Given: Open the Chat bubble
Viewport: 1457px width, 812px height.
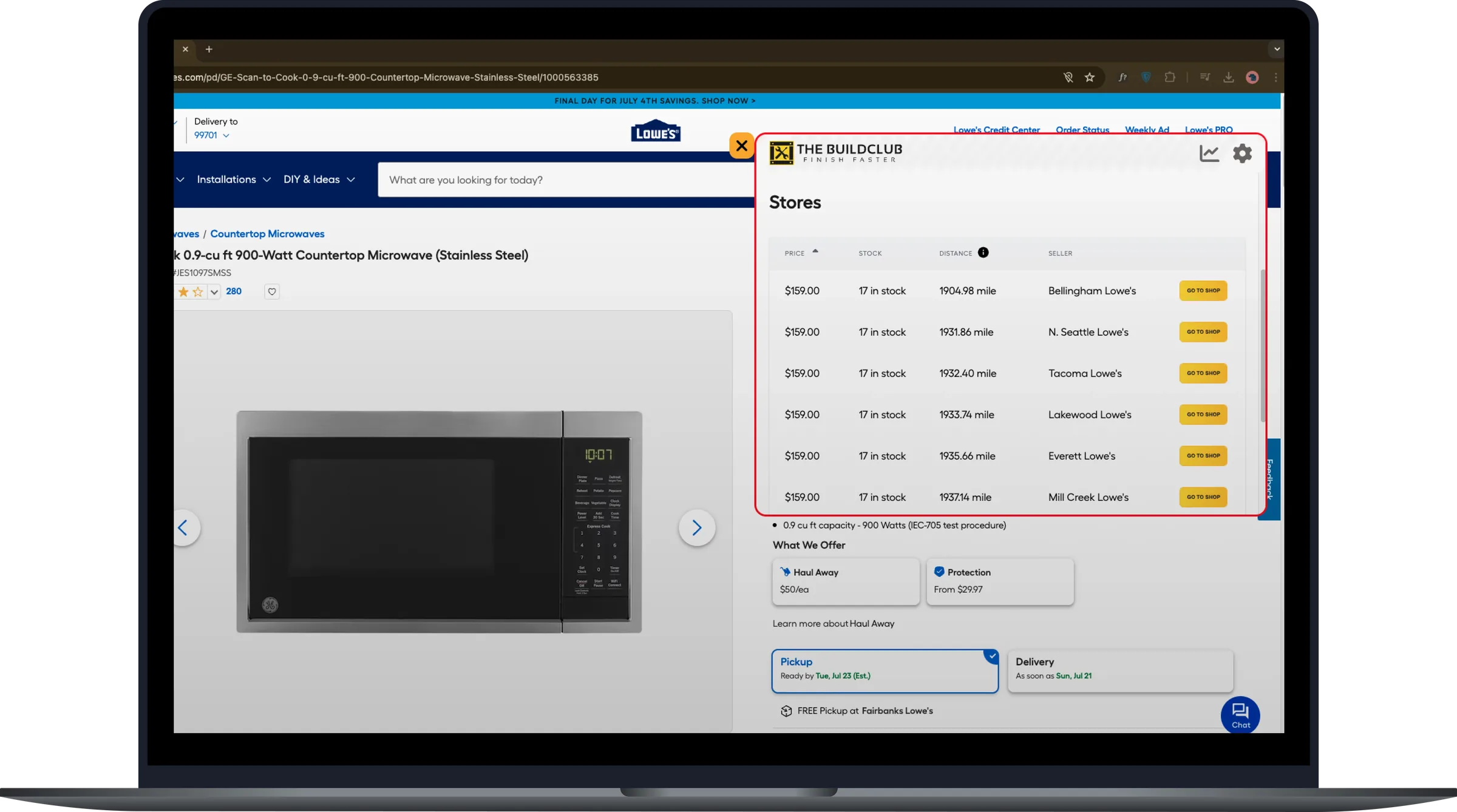Looking at the screenshot, I should click(x=1240, y=715).
